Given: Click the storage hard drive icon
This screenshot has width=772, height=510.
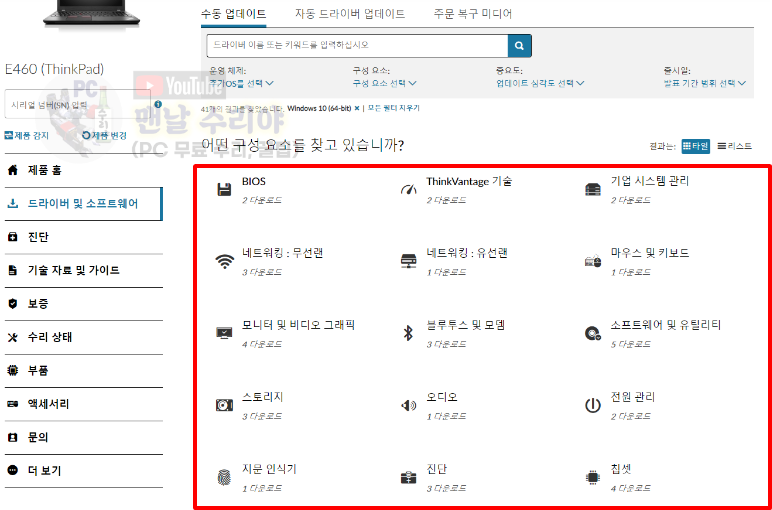Looking at the screenshot, I should pos(225,406).
